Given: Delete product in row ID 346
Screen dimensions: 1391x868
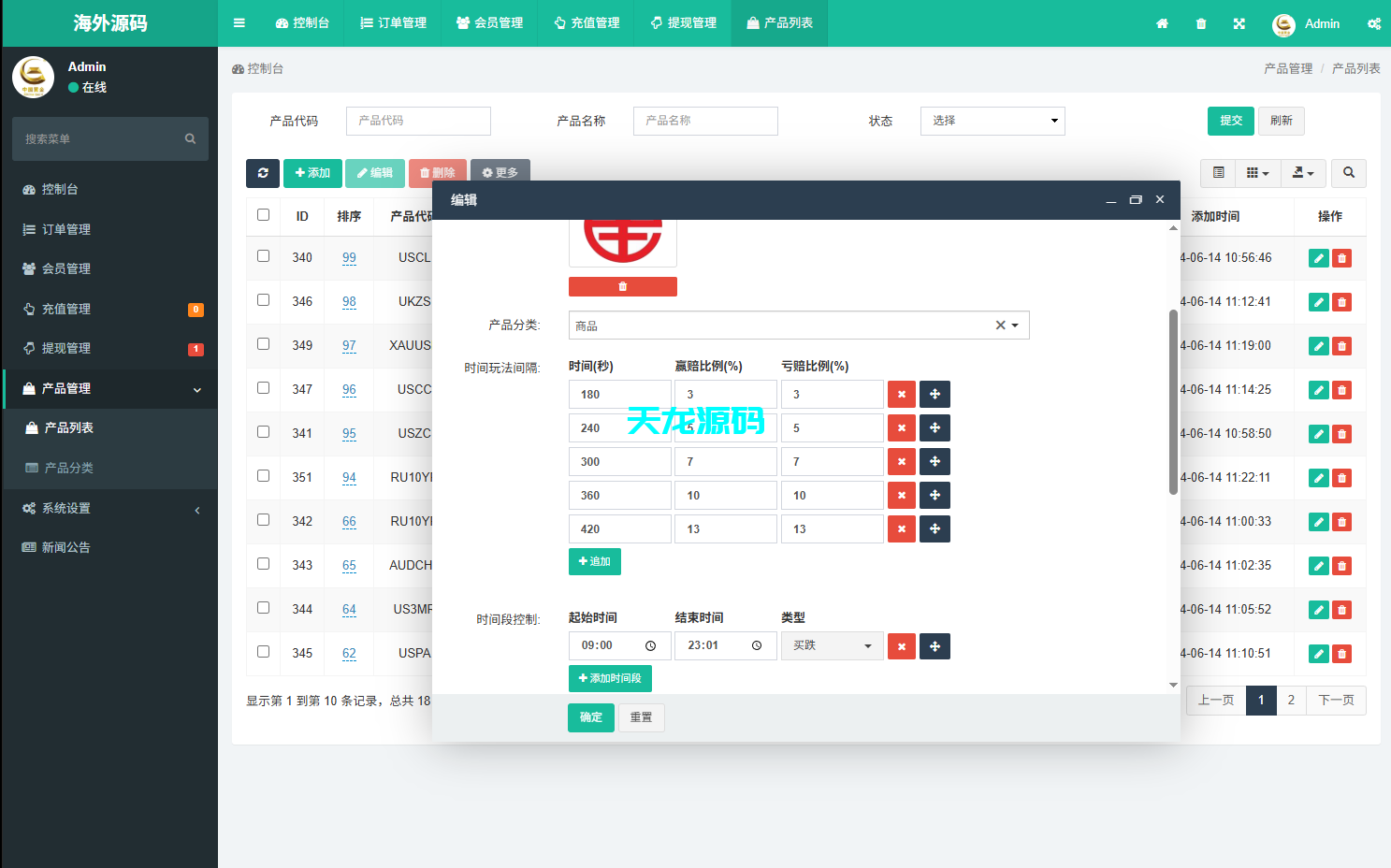Looking at the screenshot, I should pyautogui.click(x=1341, y=301).
